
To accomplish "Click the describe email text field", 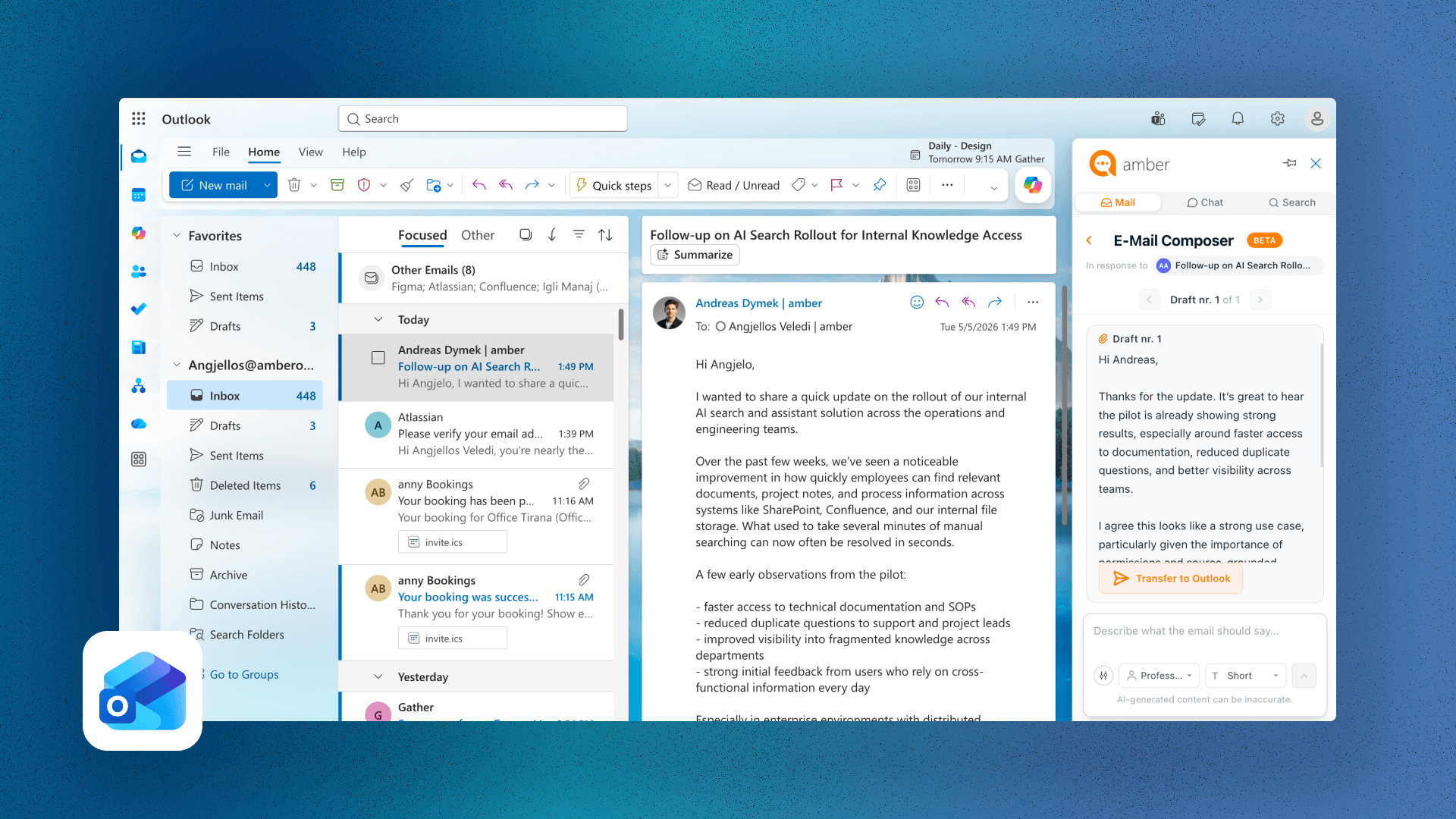I will [x=1204, y=631].
